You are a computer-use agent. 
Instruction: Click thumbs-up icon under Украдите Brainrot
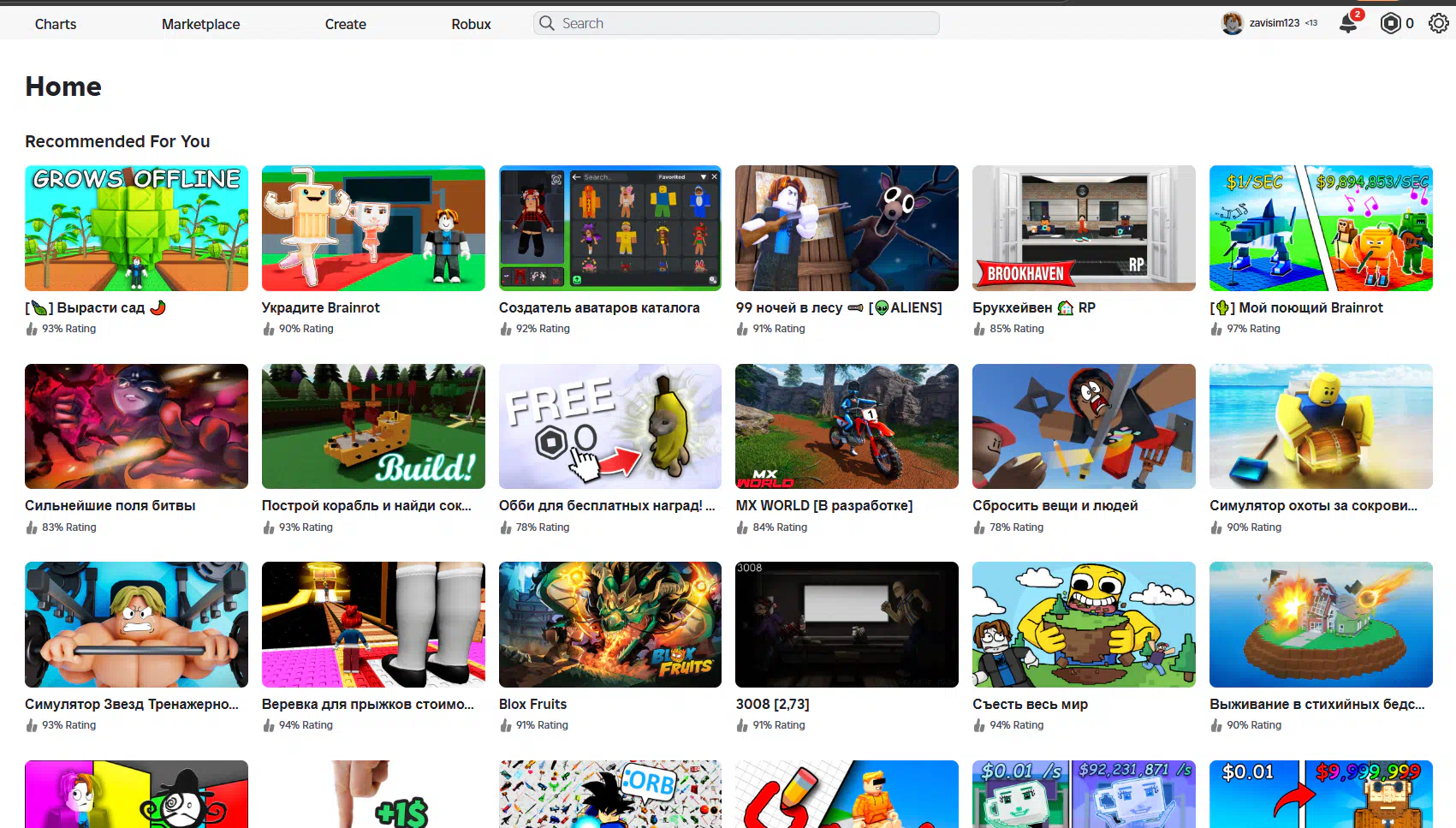click(x=269, y=329)
